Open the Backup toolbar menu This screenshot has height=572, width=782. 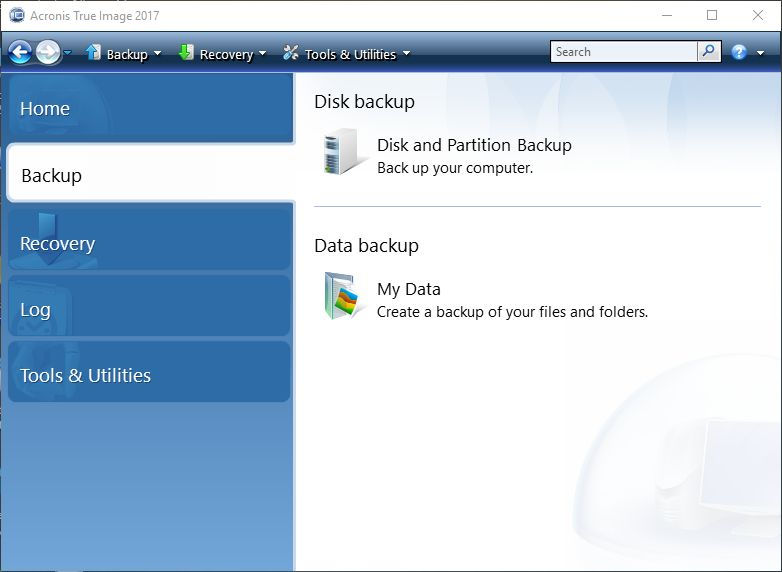[x=127, y=54]
